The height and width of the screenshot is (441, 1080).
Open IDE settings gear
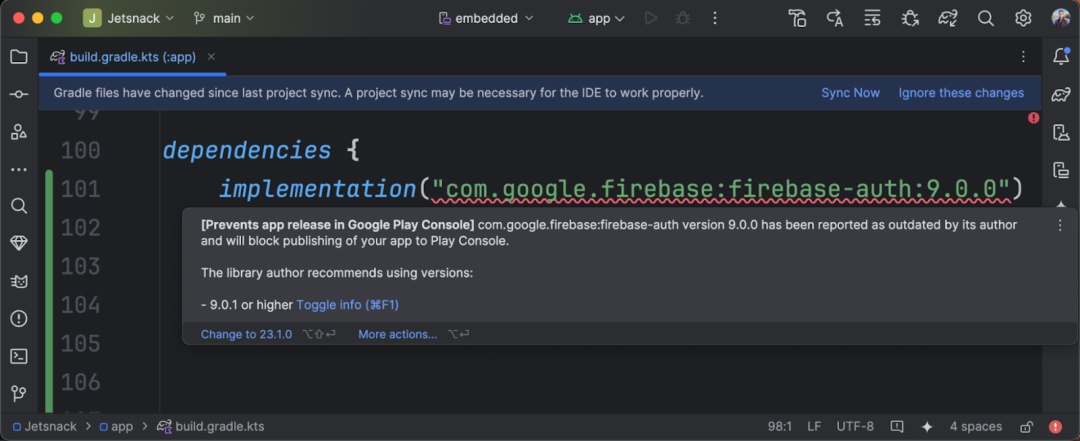[x=1023, y=18]
